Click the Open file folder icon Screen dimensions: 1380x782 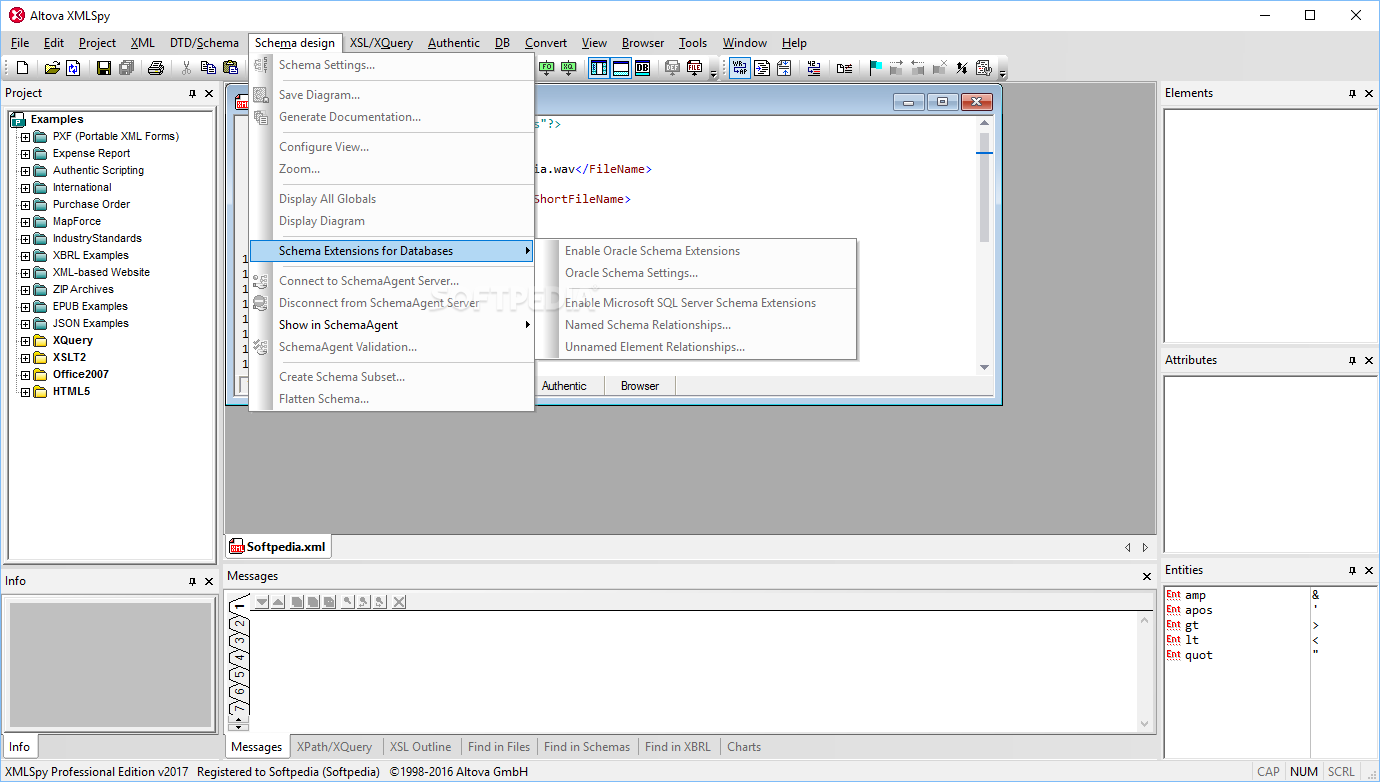[x=52, y=68]
